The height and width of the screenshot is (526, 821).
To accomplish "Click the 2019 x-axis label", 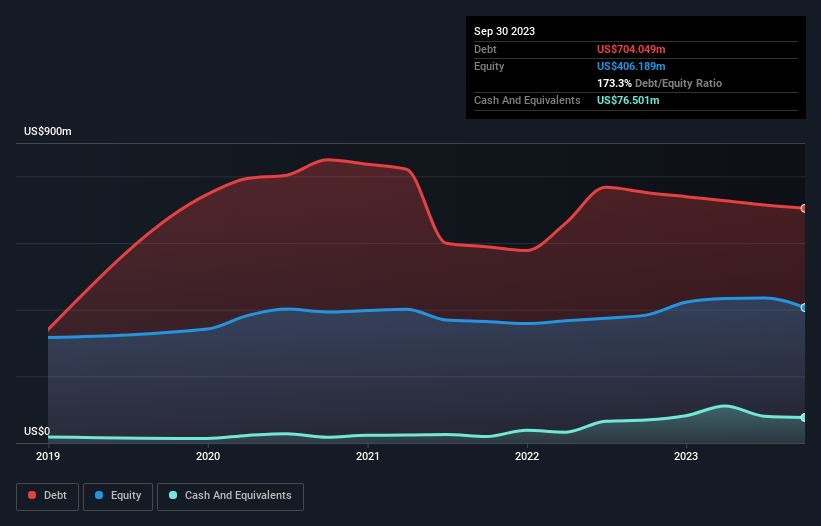I will pyautogui.click(x=48, y=456).
